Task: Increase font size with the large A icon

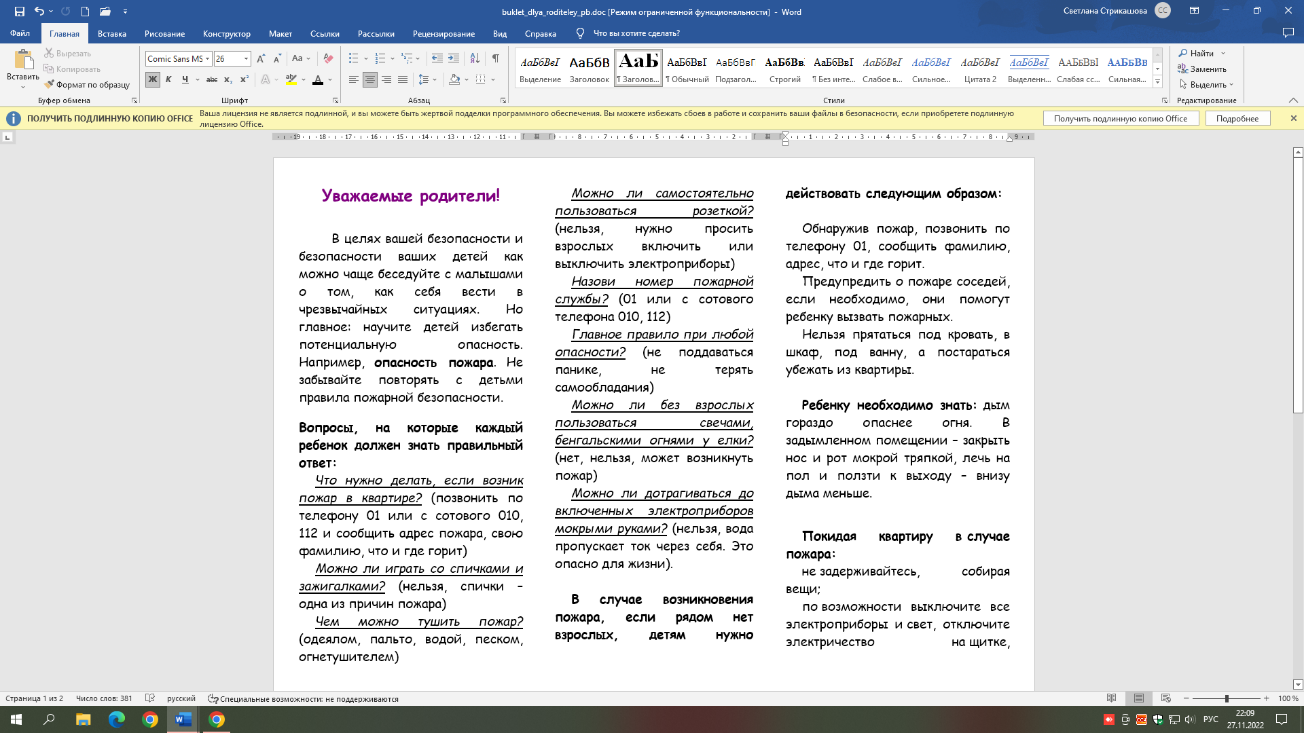Action: point(263,59)
